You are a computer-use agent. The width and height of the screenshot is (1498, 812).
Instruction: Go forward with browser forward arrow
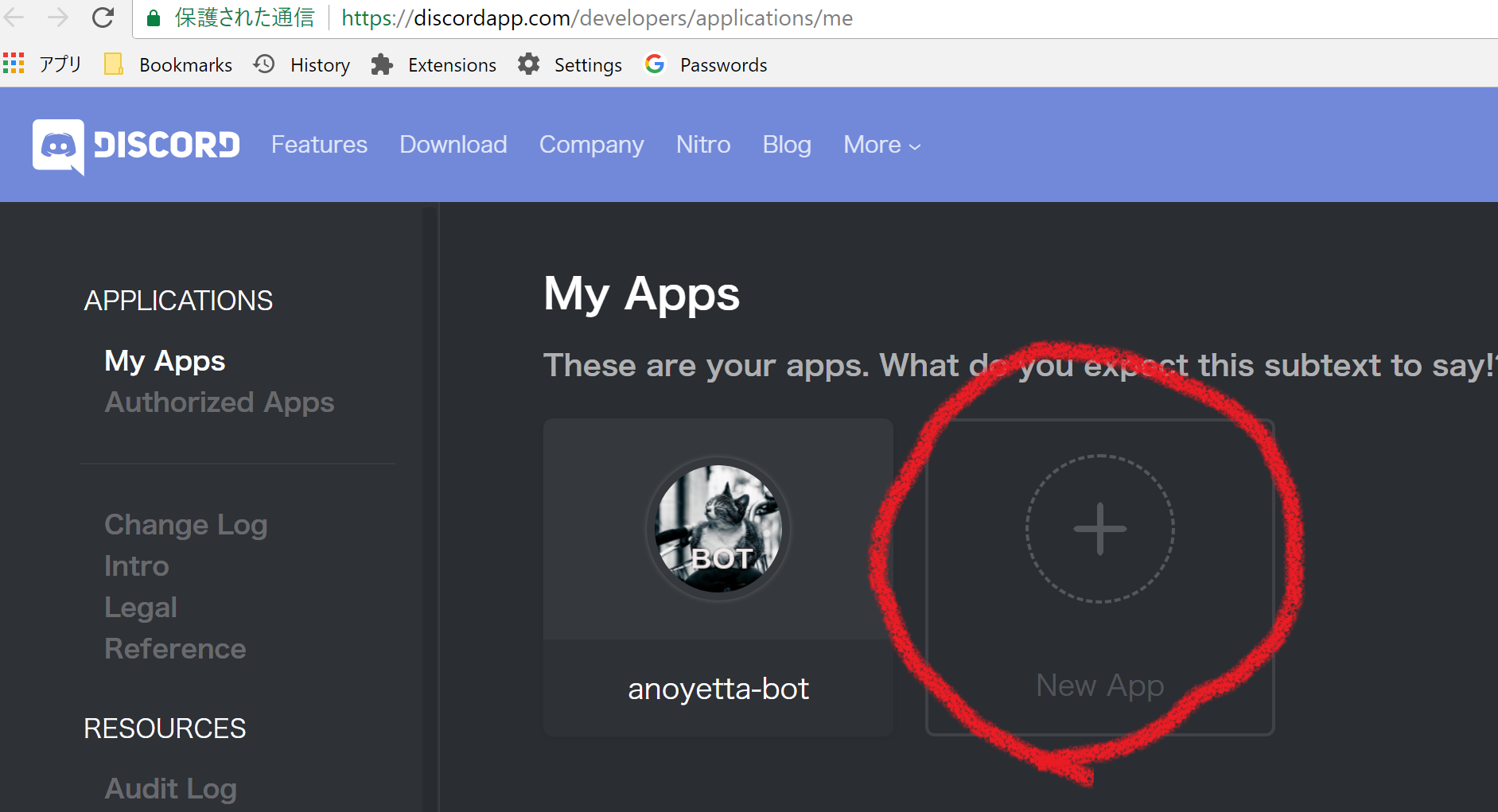[58, 17]
